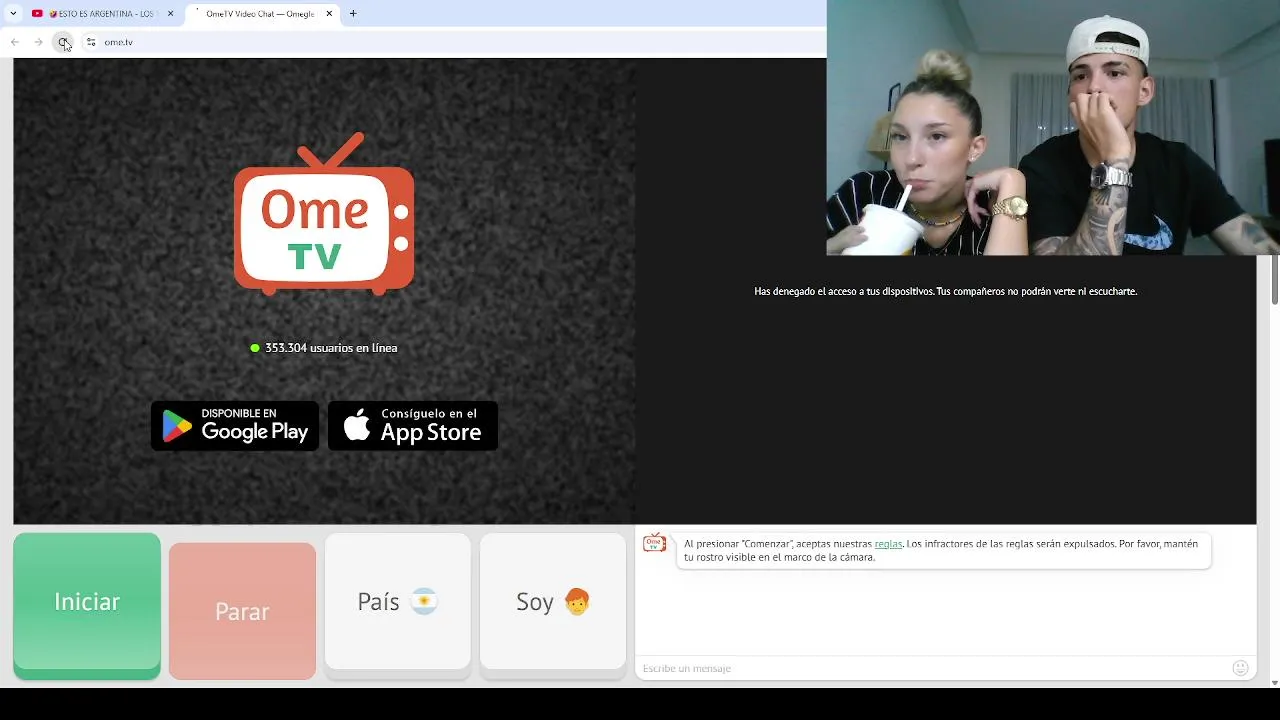Viewport: 1280px width, 720px height.
Task: Close the ESTO ES ARGENTINA tab
Action: [x=171, y=14]
